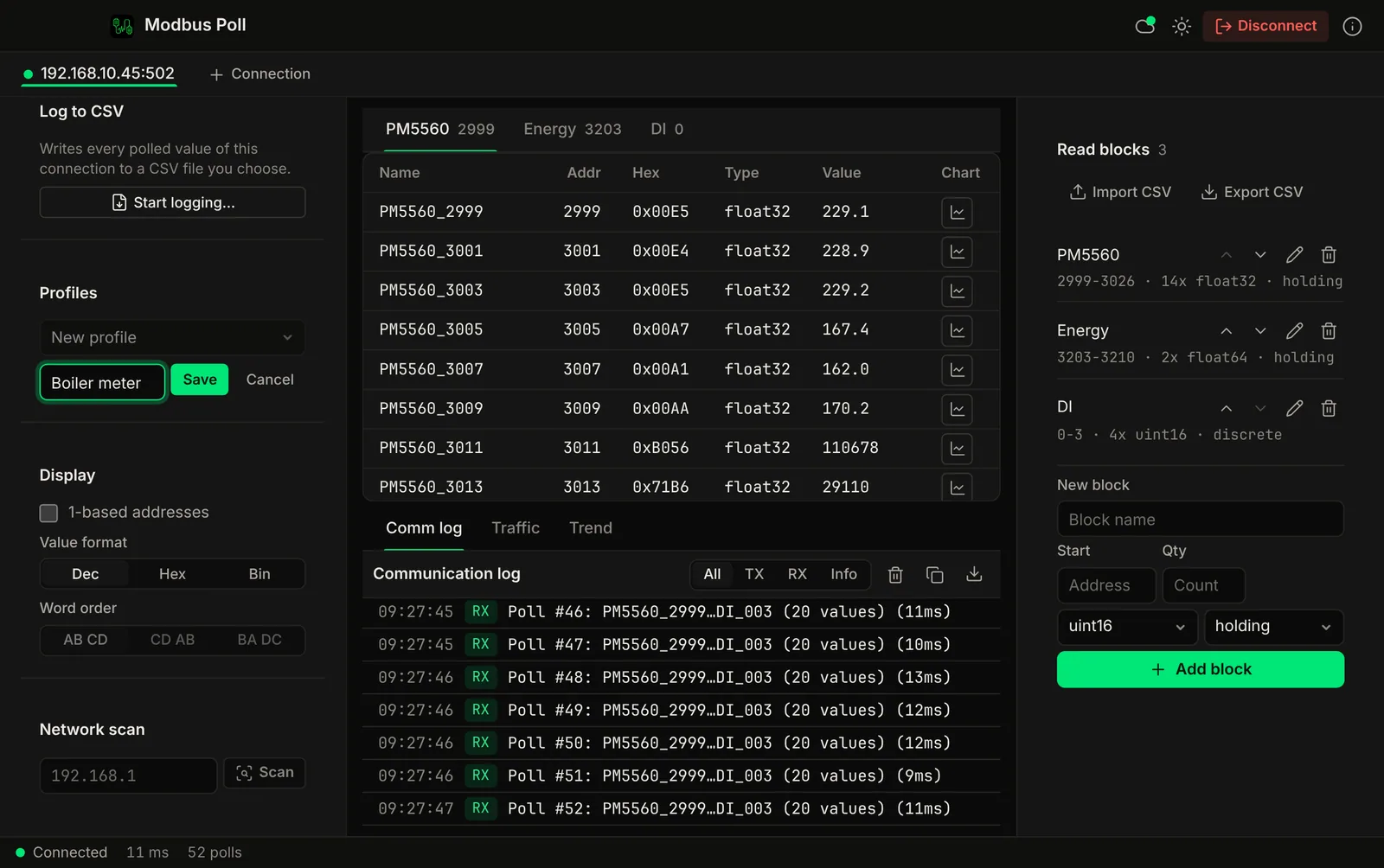The image size is (1384, 868).
Task: Click the cloud status icon in header
Action: tap(1145, 26)
